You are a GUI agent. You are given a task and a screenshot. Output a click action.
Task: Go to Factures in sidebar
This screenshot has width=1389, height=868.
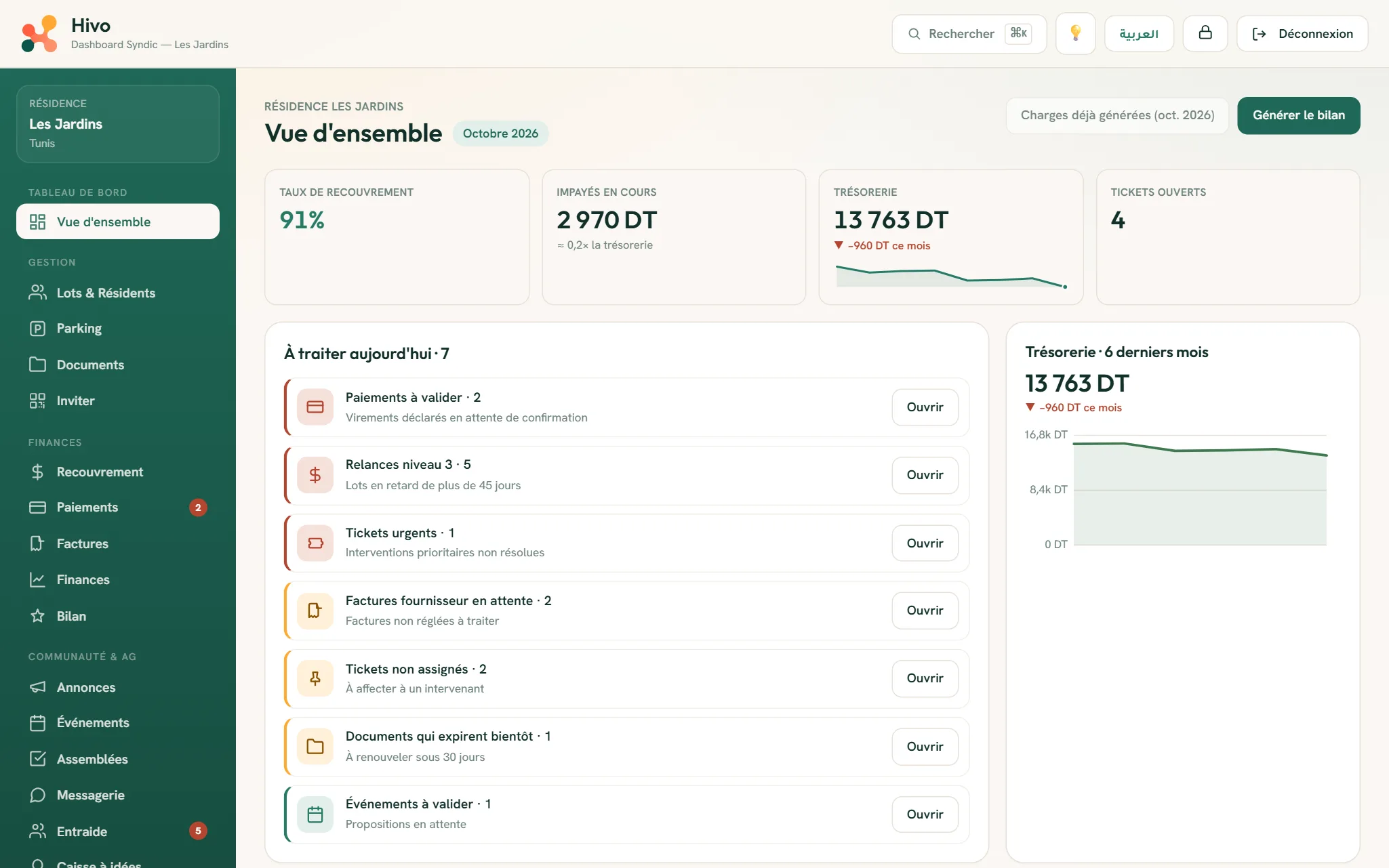tap(118, 543)
